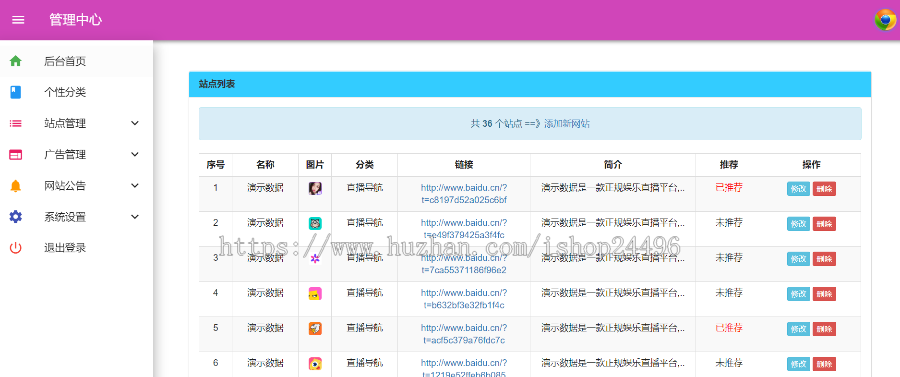Click 删除 button in row 4

coord(824,294)
